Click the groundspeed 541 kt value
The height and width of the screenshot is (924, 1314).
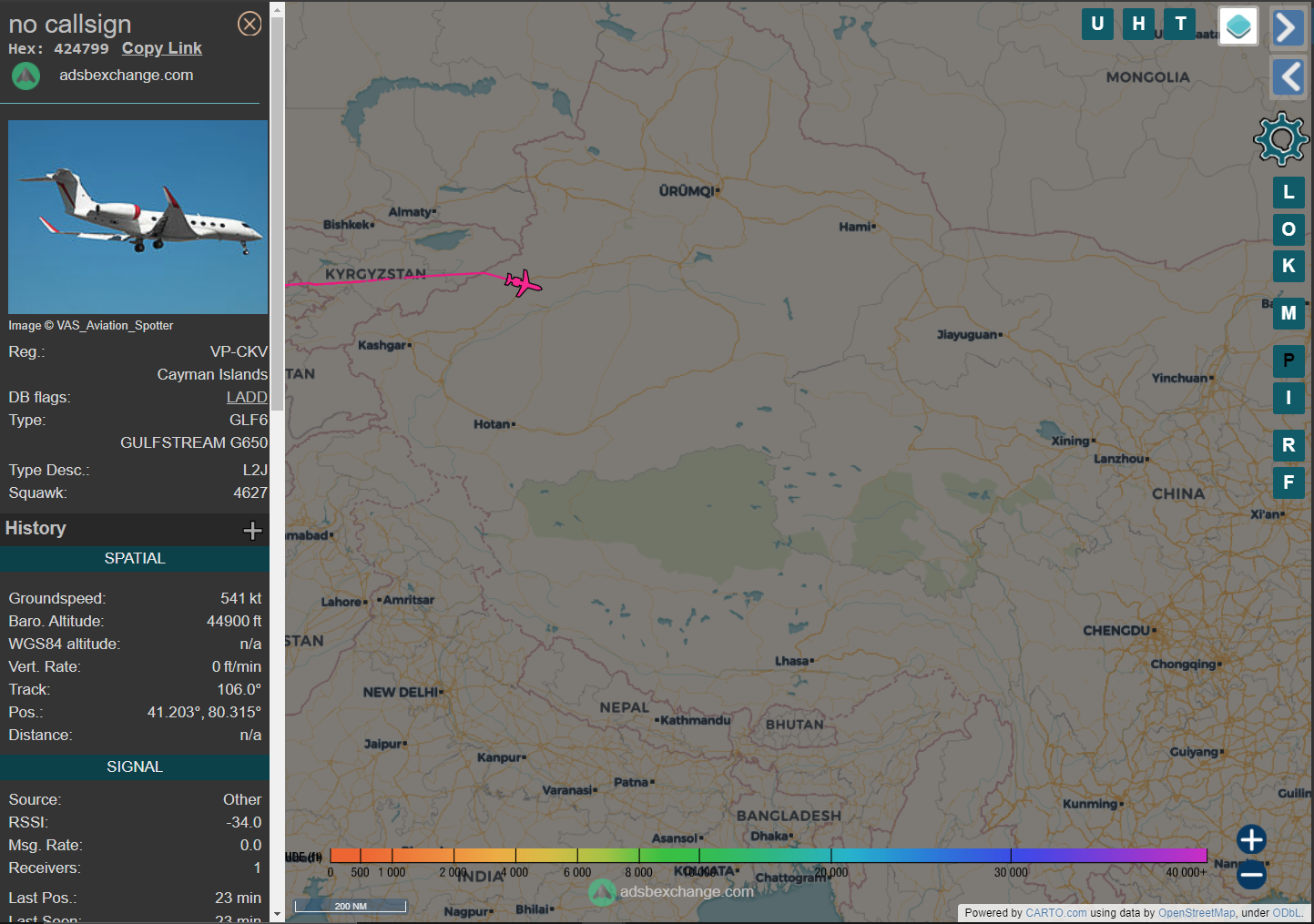click(240, 598)
